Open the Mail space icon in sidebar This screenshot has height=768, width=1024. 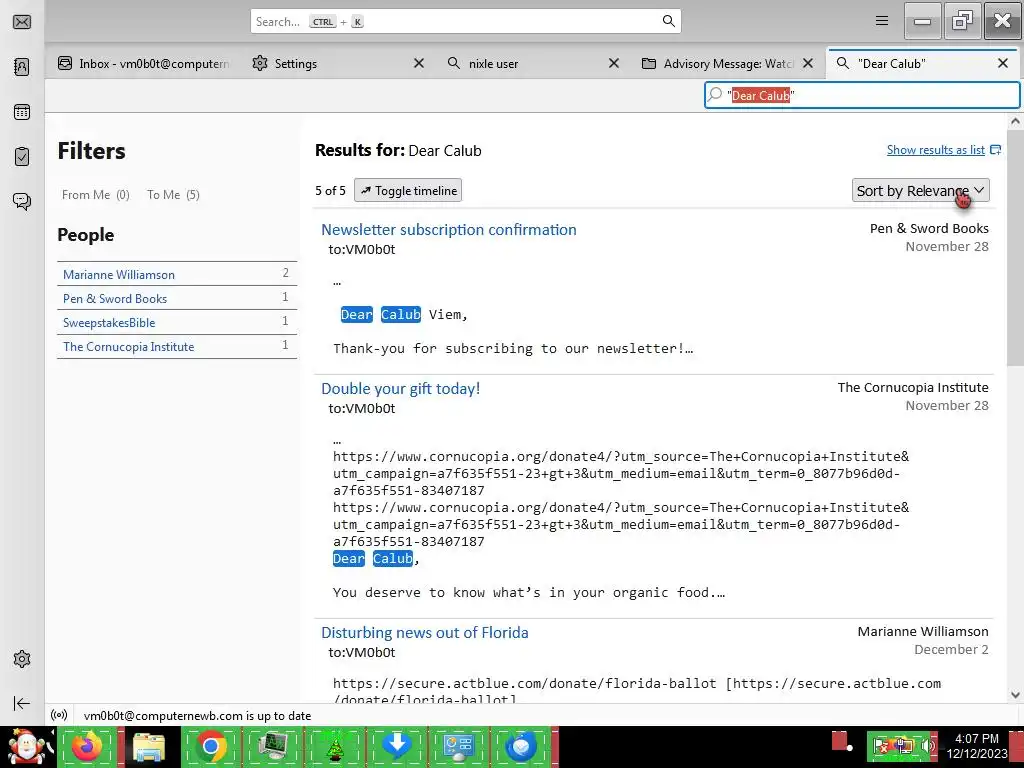(22, 22)
